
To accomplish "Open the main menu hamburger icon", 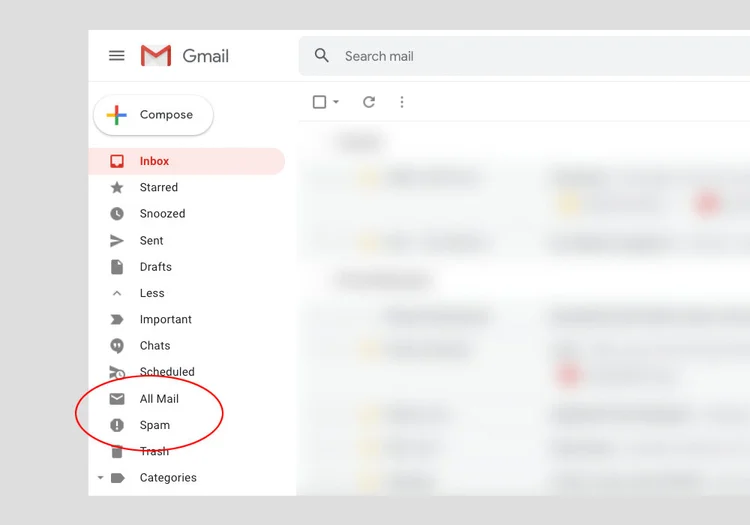I will coord(117,56).
